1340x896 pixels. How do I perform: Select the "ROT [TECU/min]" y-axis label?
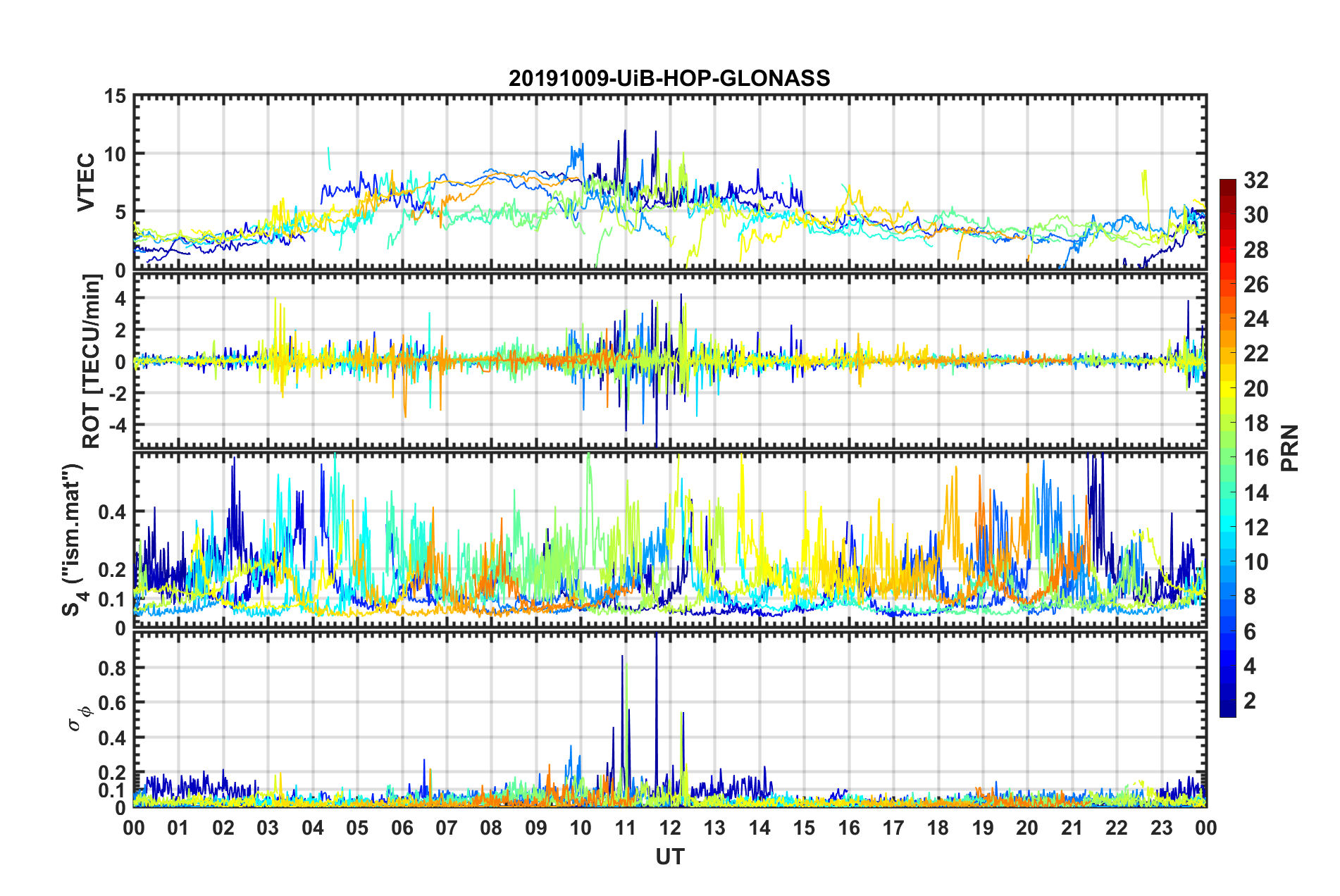tap(92, 361)
